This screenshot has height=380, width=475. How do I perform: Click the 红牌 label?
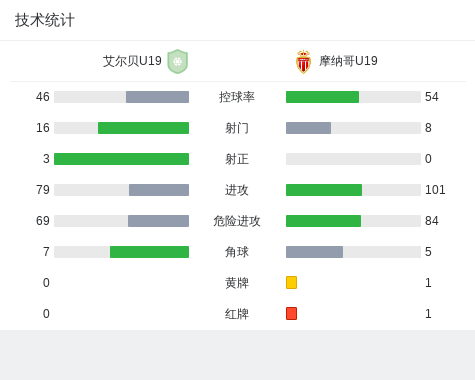pyautogui.click(x=237, y=314)
